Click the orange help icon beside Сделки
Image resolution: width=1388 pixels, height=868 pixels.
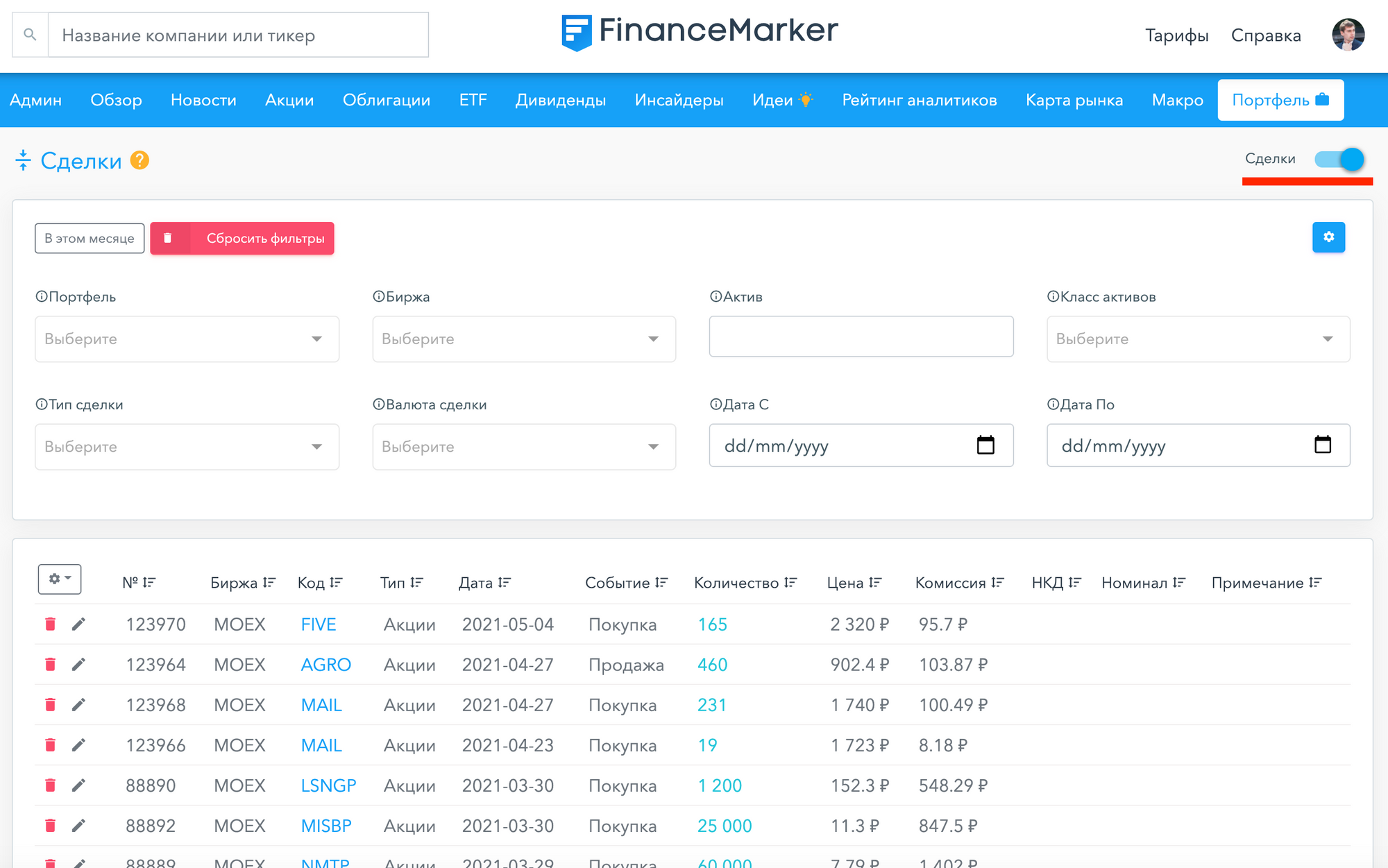(140, 160)
